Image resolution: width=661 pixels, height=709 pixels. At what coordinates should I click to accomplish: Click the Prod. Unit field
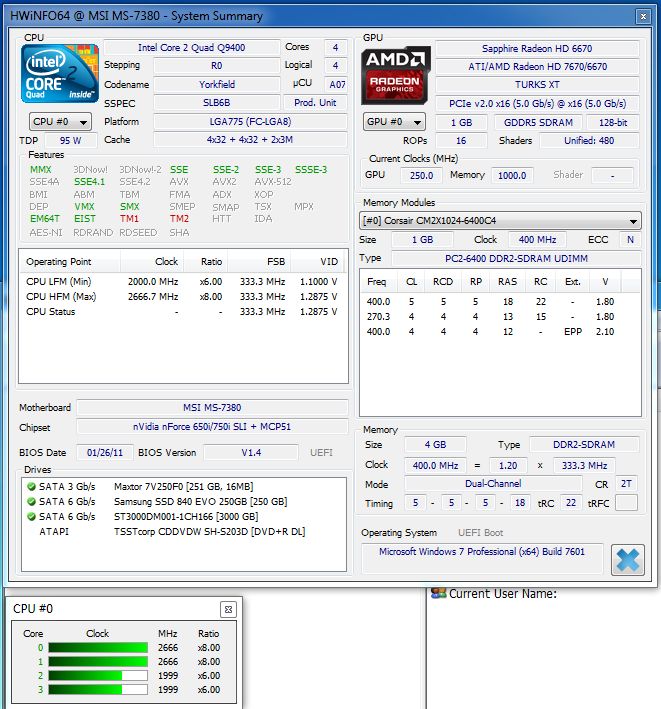tap(315, 103)
